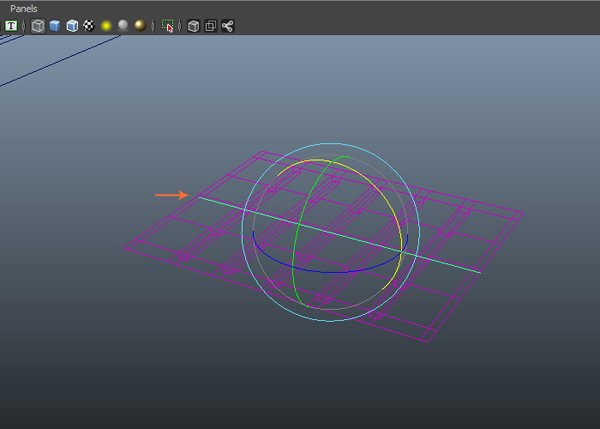Toggle isolate select icon with red cursor
Screen dimensions: 600x429
[168, 26]
